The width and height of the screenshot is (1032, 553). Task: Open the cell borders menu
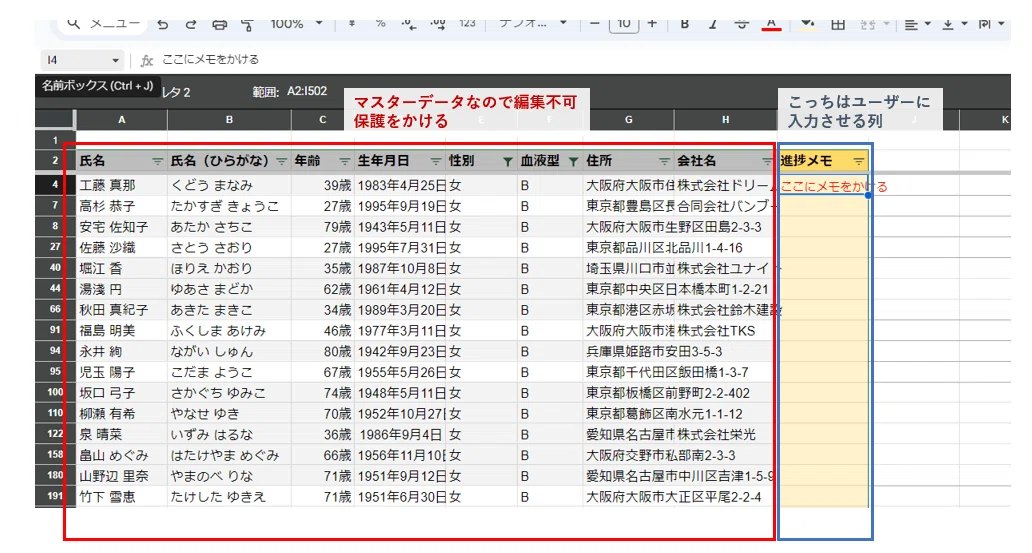[x=838, y=24]
